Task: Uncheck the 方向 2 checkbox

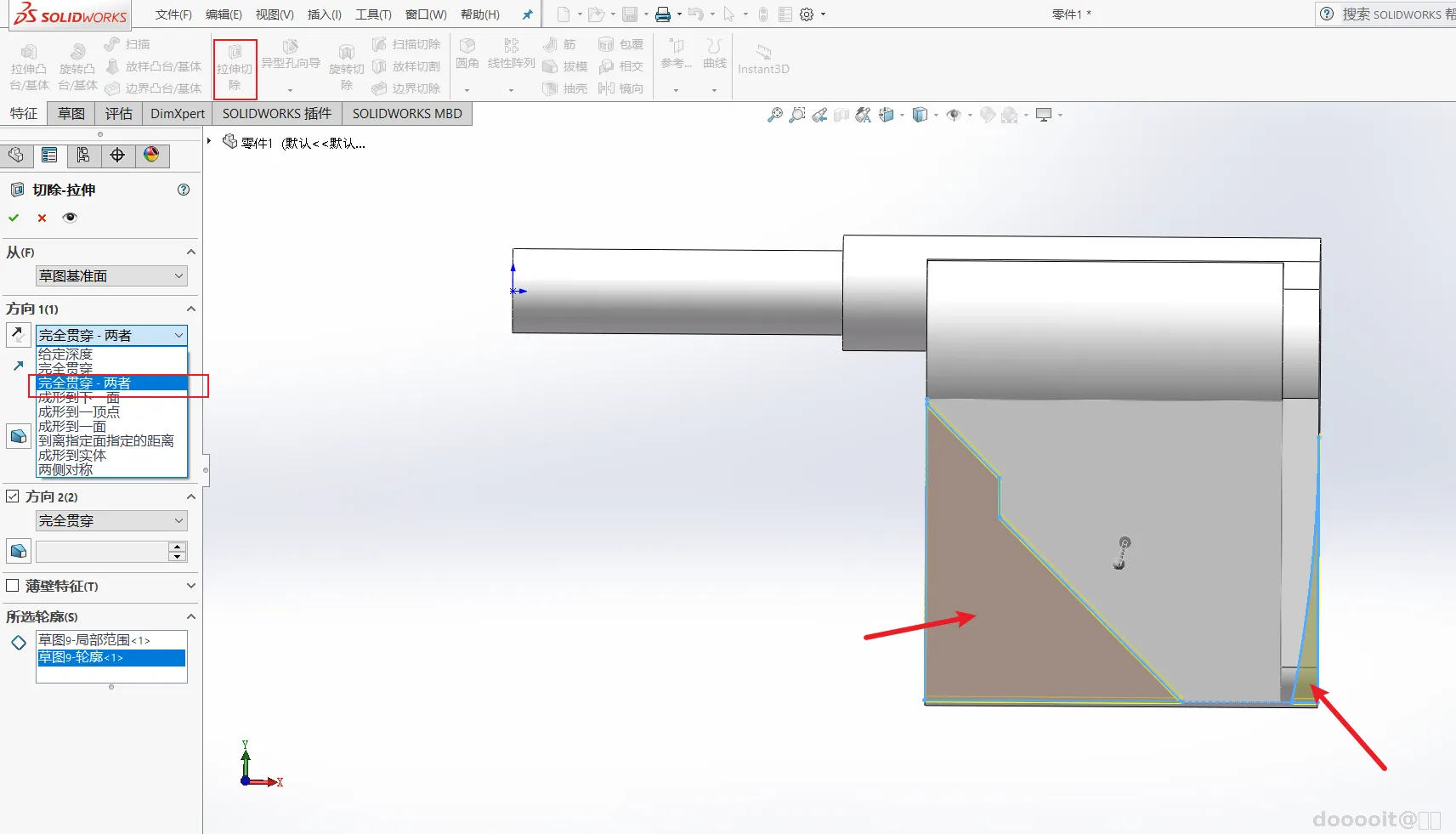Action: [x=13, y=496]
